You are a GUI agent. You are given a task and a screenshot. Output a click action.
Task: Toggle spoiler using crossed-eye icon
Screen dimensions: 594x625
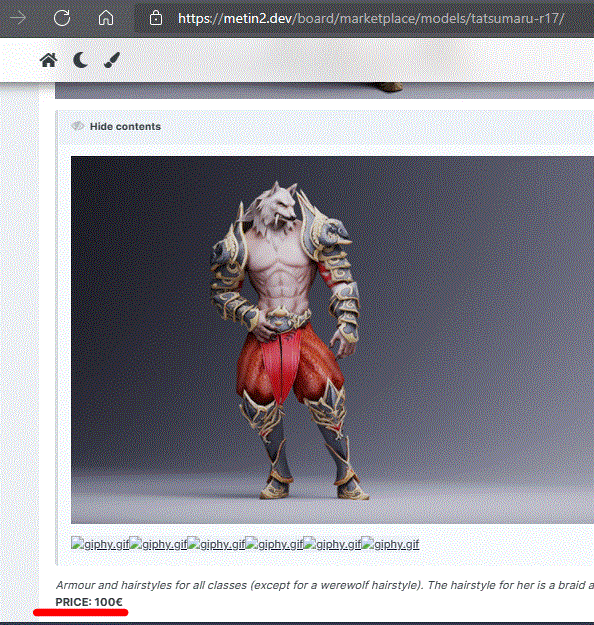pyautogui.click(x=77, y=126)
